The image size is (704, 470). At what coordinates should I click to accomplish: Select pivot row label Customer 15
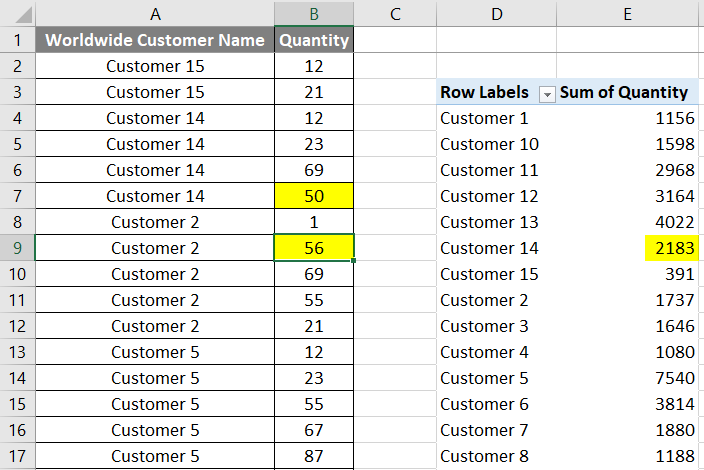tap(497, 274)
